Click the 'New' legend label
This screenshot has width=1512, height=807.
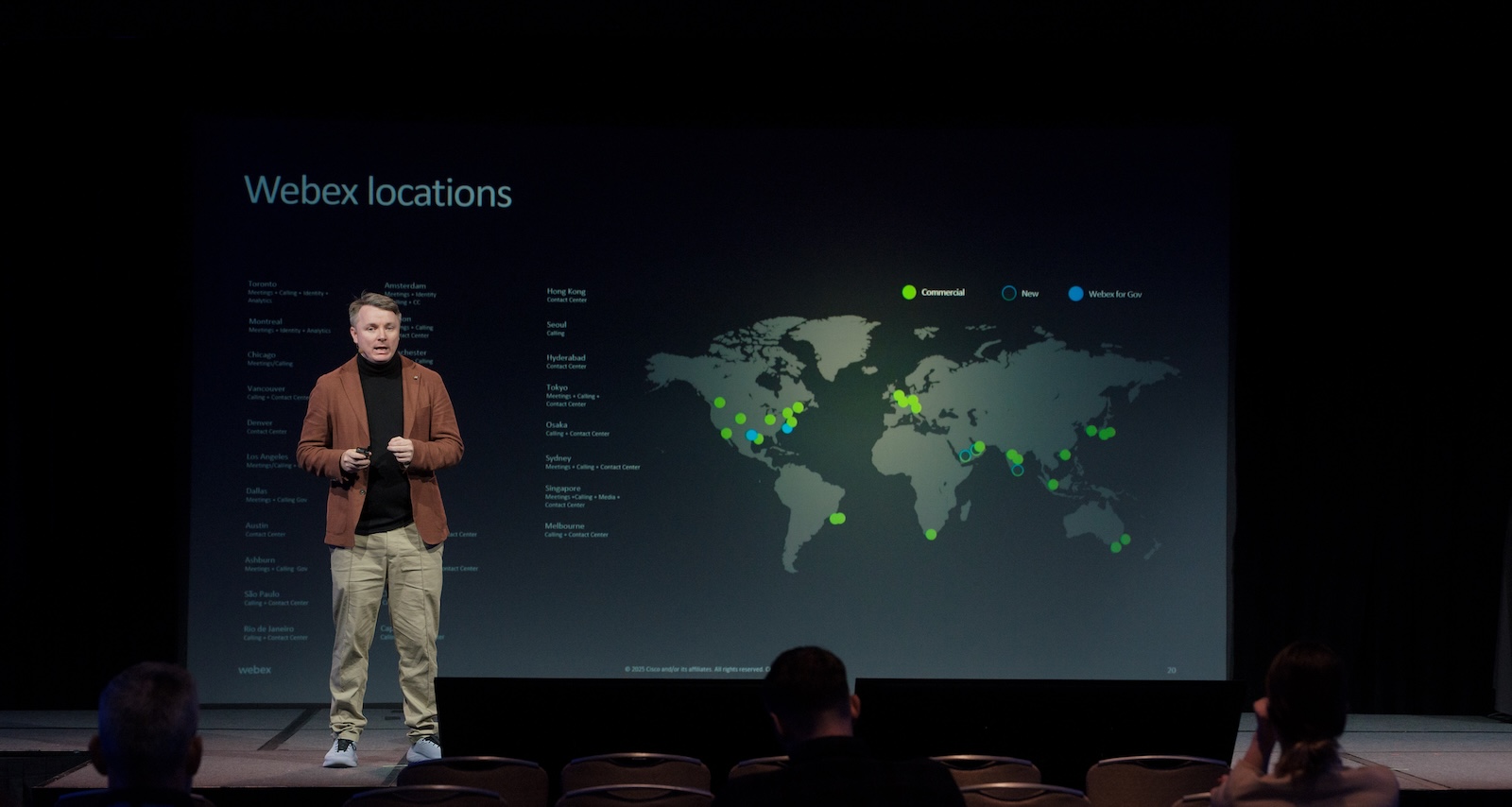[1030, 294]
